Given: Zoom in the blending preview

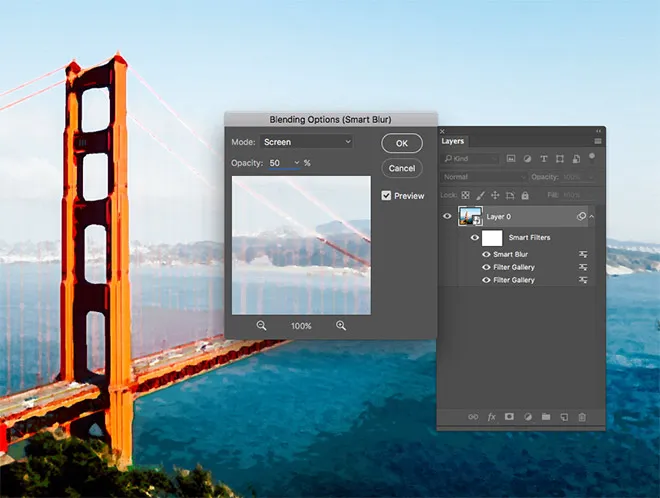Looking at the screenshot, I should point(341,326).
